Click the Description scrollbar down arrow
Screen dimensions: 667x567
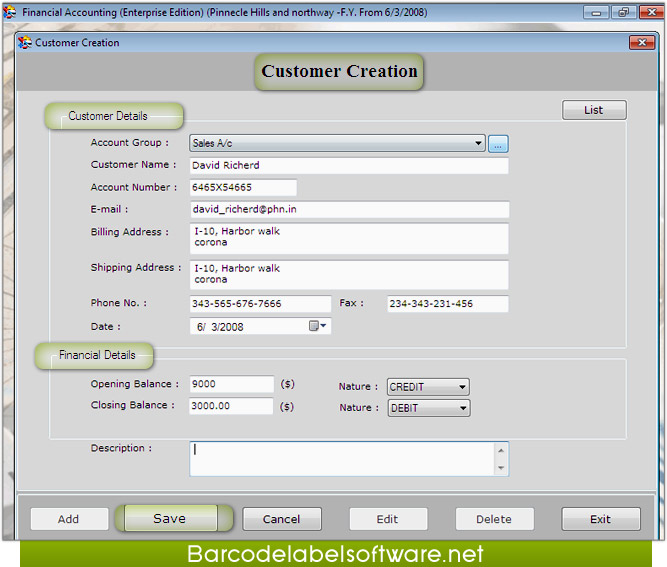[501, 467]
